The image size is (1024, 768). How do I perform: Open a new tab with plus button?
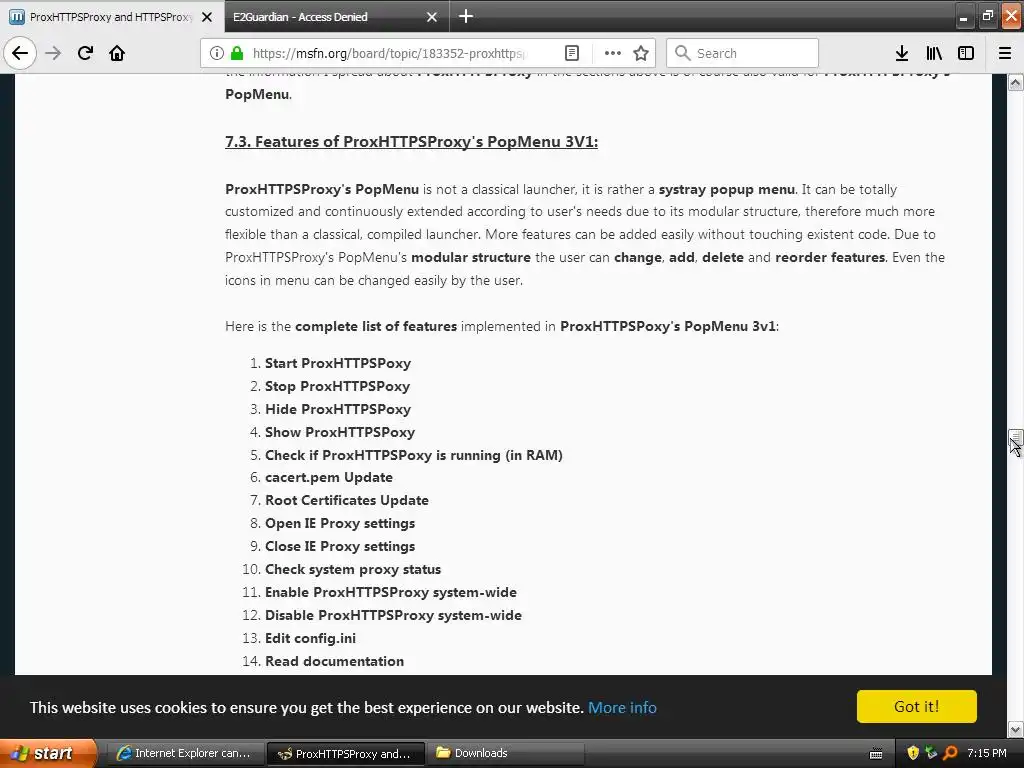(466, 16)
